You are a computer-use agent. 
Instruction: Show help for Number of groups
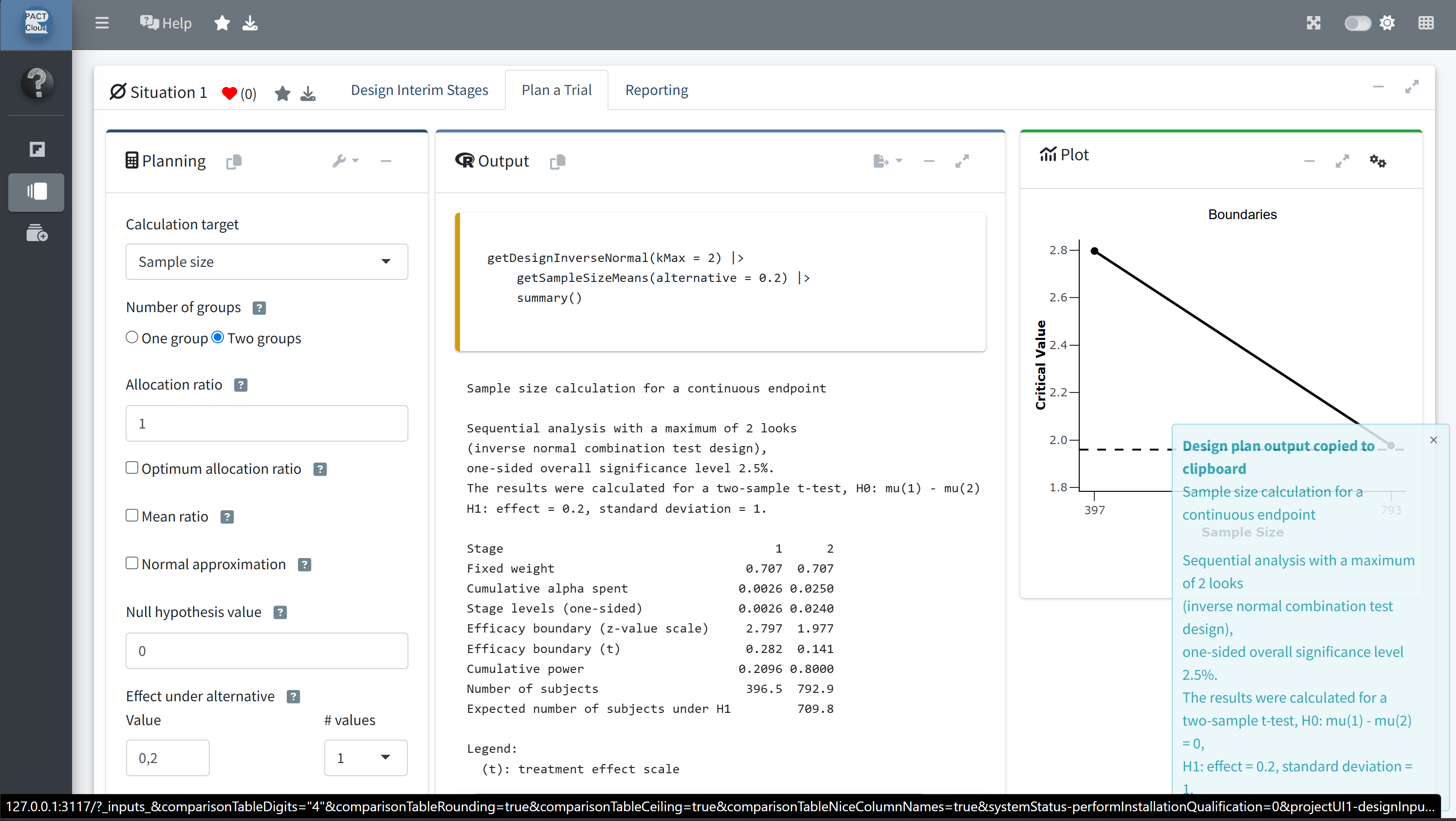point(259,308)
